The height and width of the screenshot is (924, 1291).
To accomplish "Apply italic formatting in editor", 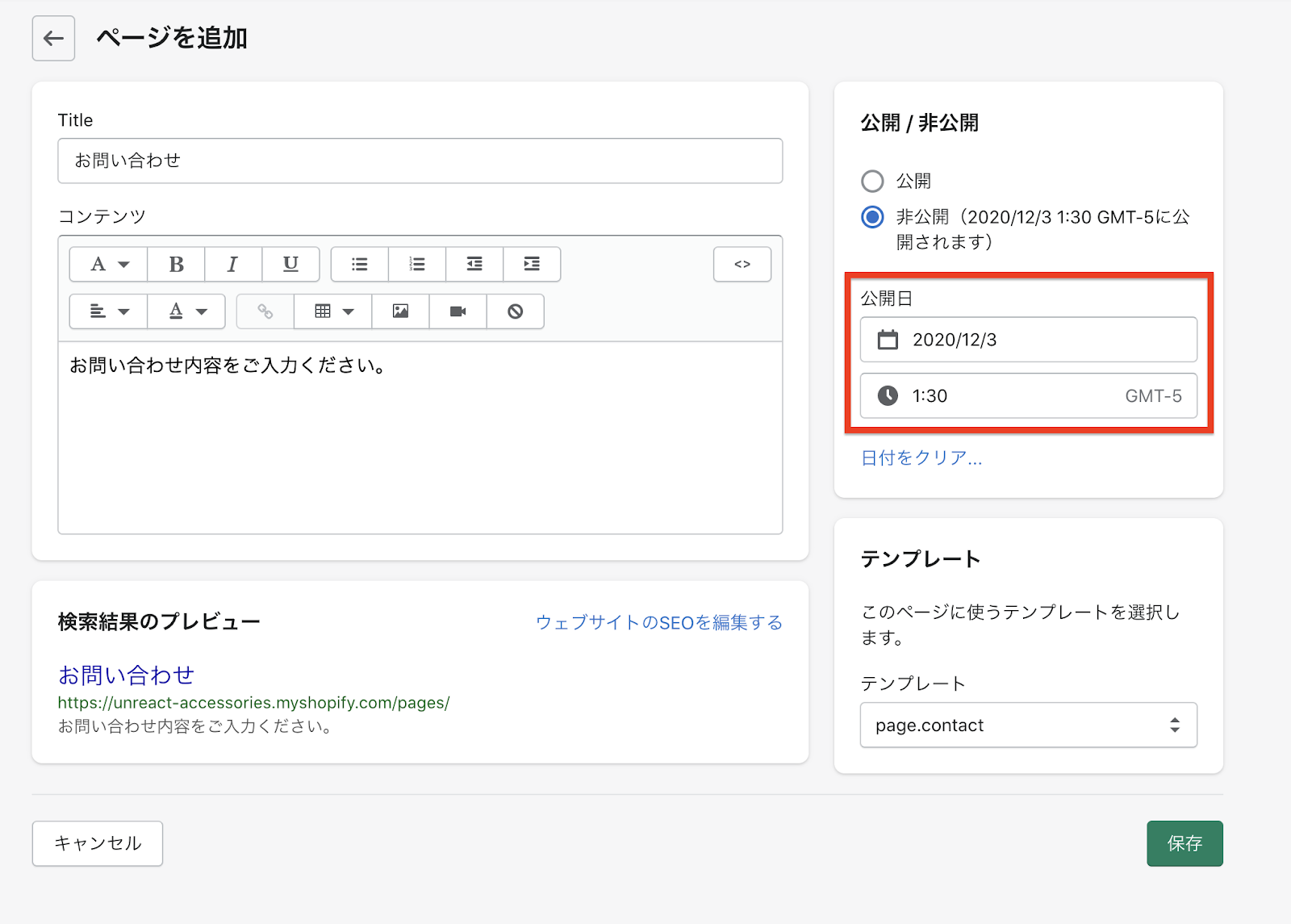I will tap(232, 264).
